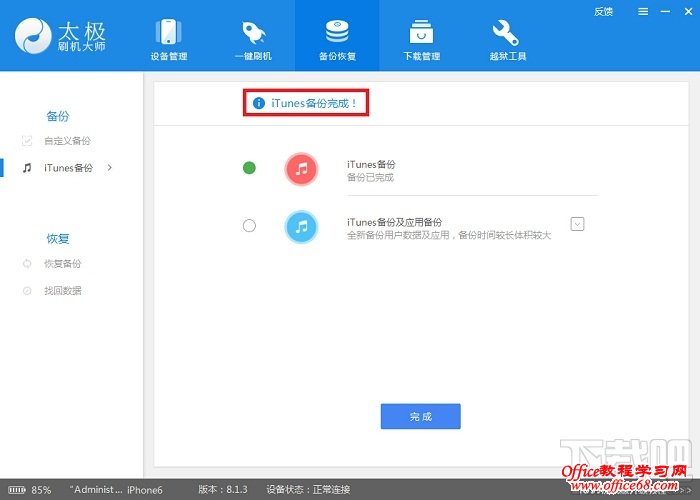Screen dimensions: 700x500
Task: Click the "Administ... iPhone6 device name
Action: pos(116,490)
